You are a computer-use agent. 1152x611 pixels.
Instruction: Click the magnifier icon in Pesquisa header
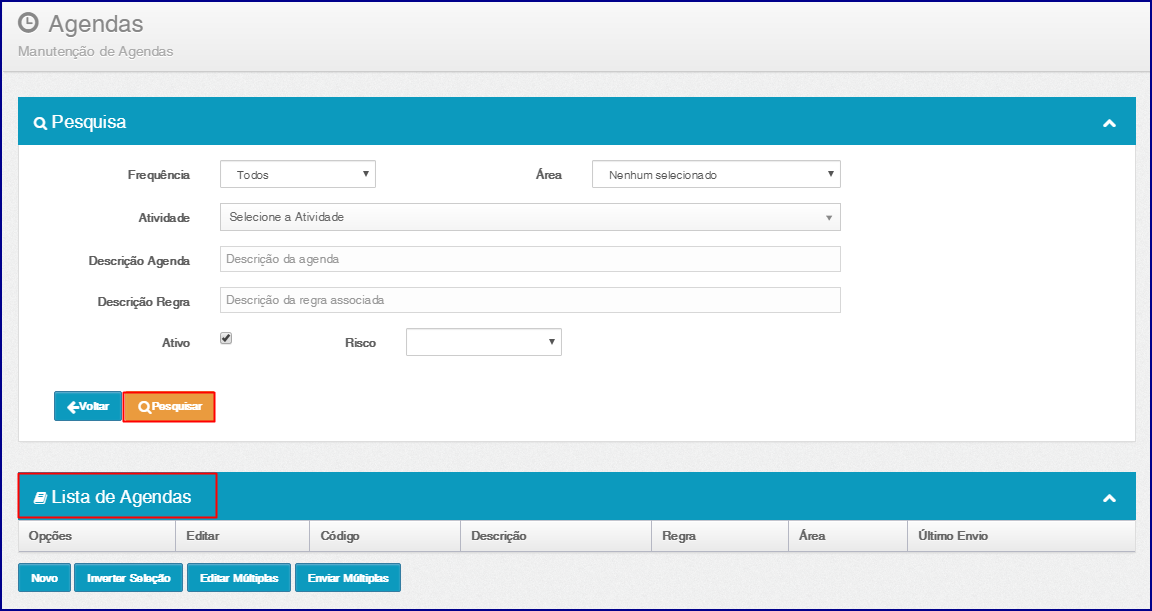40,123
